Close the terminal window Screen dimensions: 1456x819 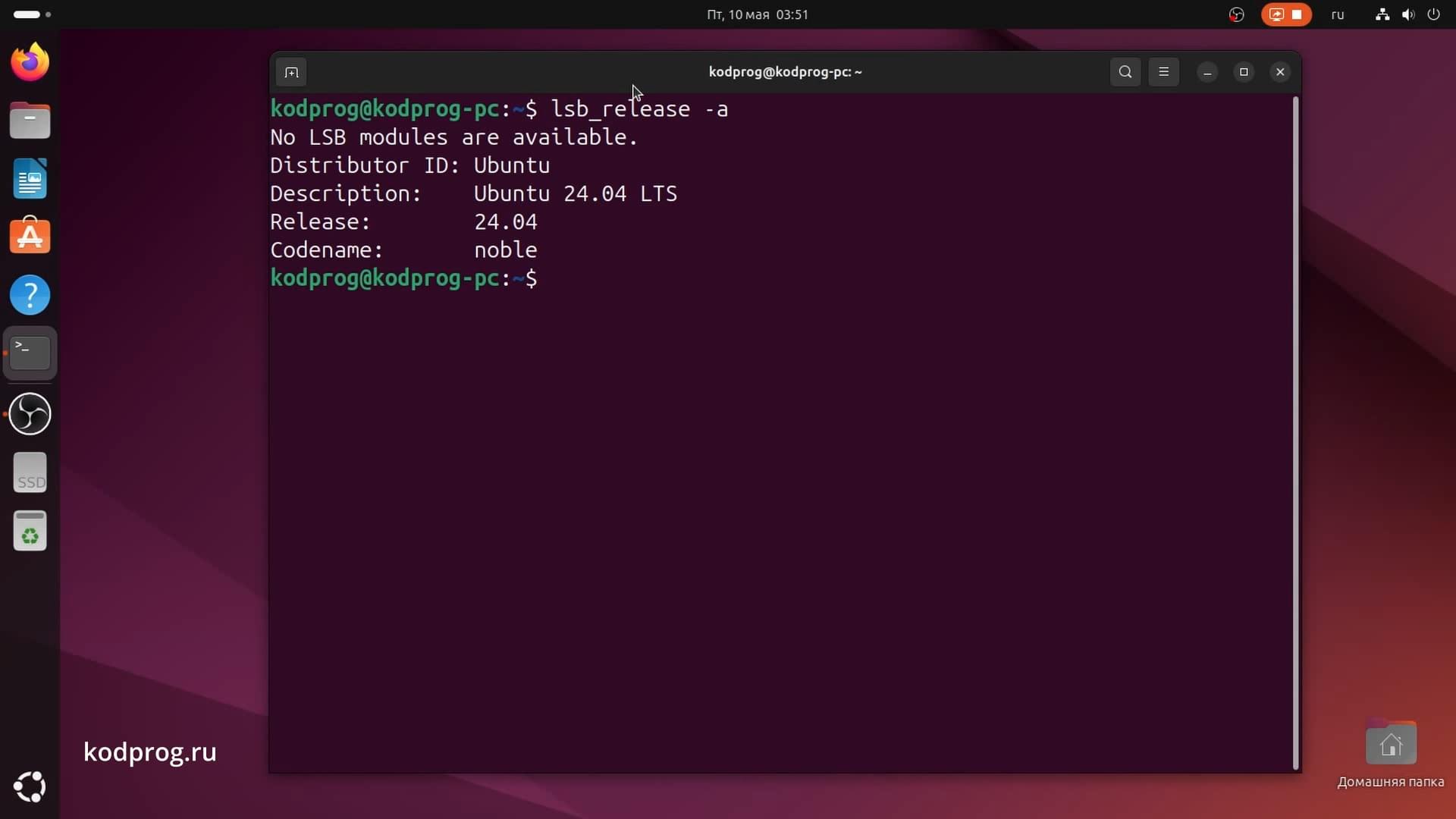[x=1280, y=72]
